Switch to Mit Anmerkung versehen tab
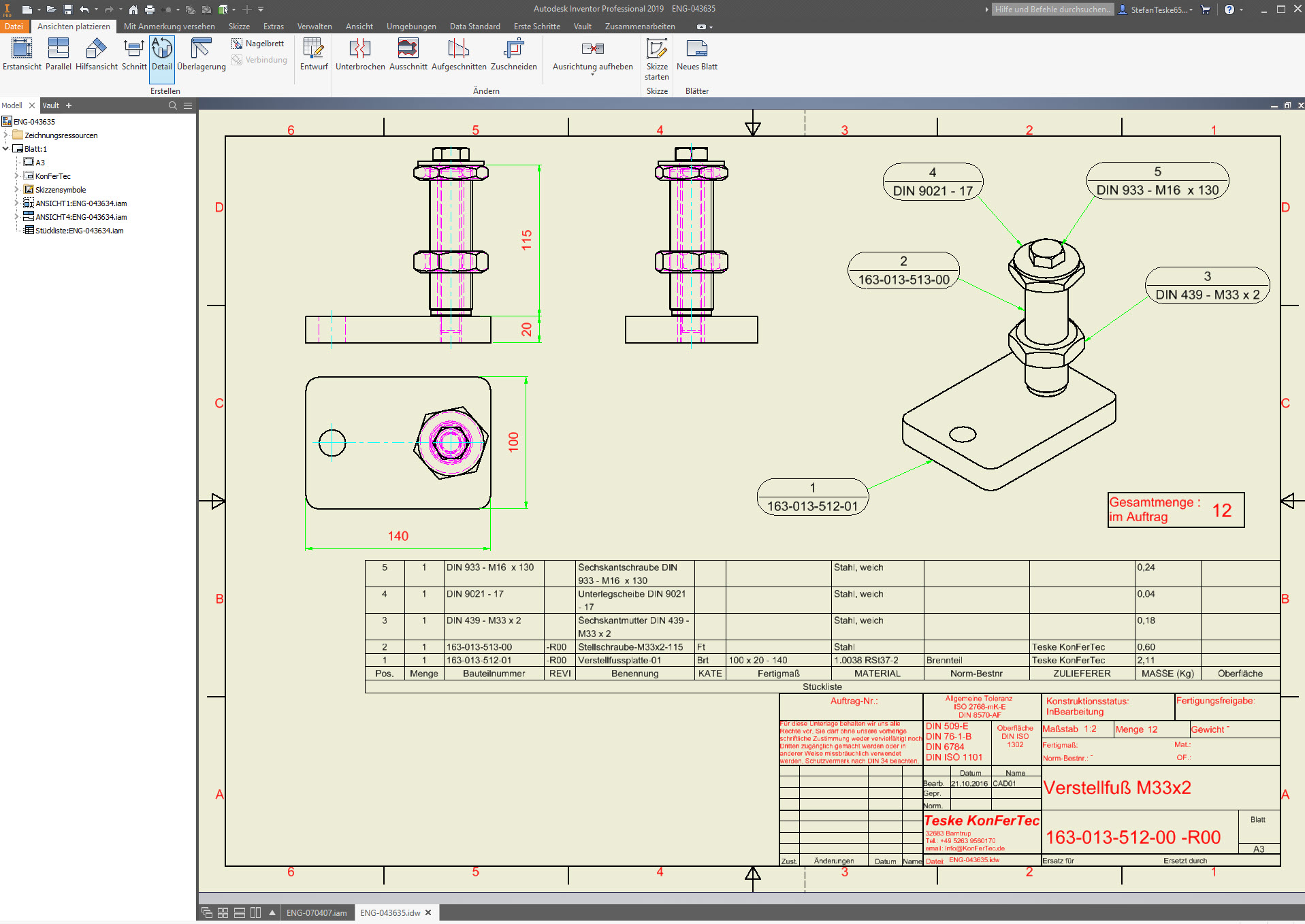The height and width of the screenshot is (924, 1305). point(170,27)
